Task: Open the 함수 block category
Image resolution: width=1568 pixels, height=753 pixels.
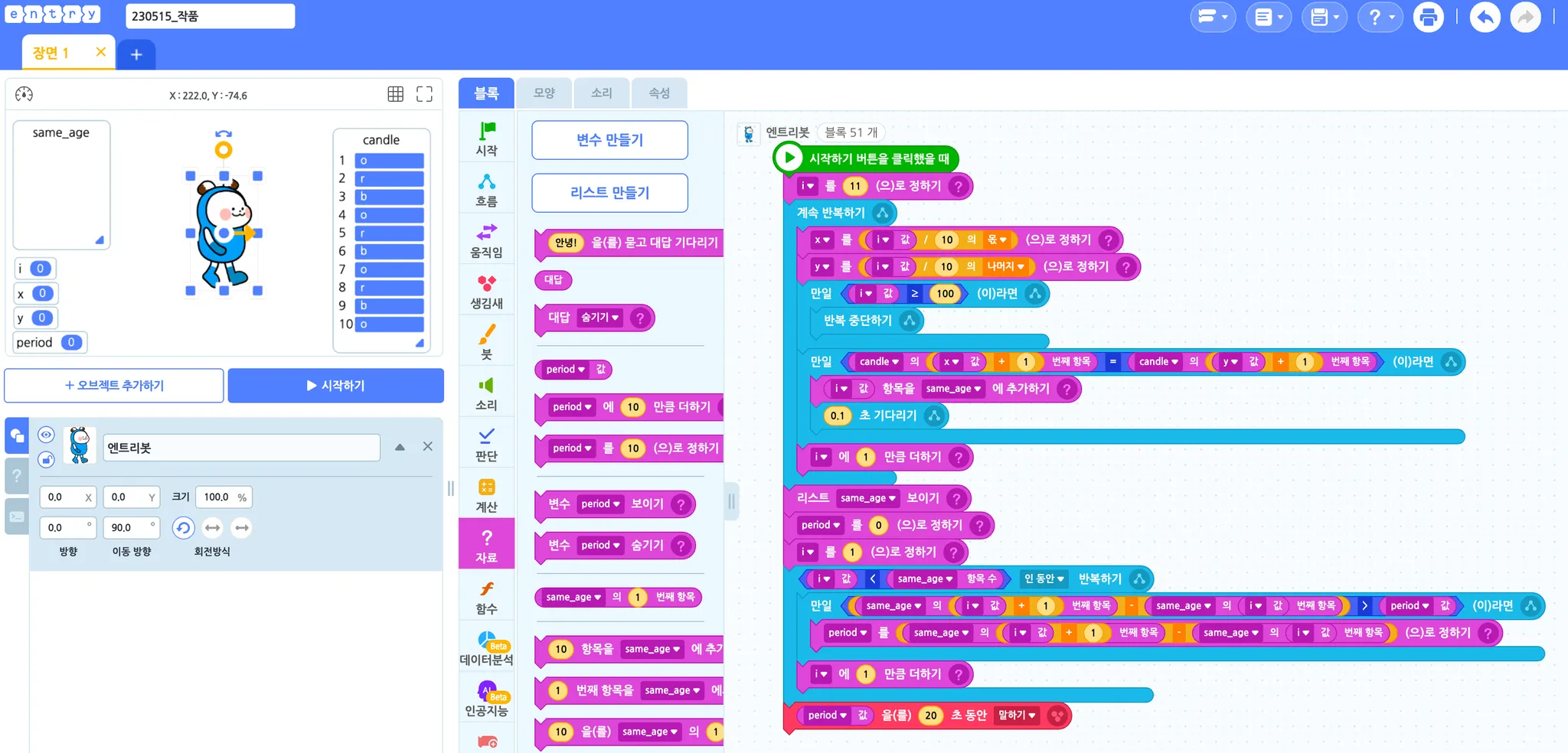Action: point(486,597)
